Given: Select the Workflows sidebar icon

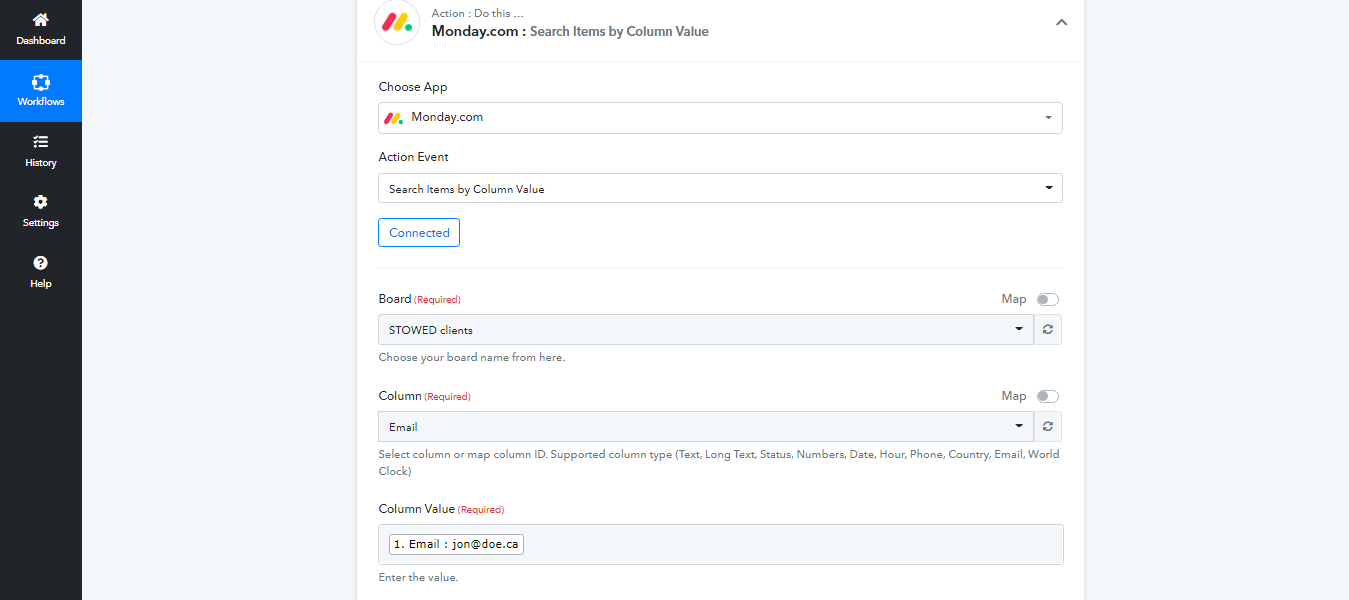Looking at the screenshot, I should coord(40,82).
